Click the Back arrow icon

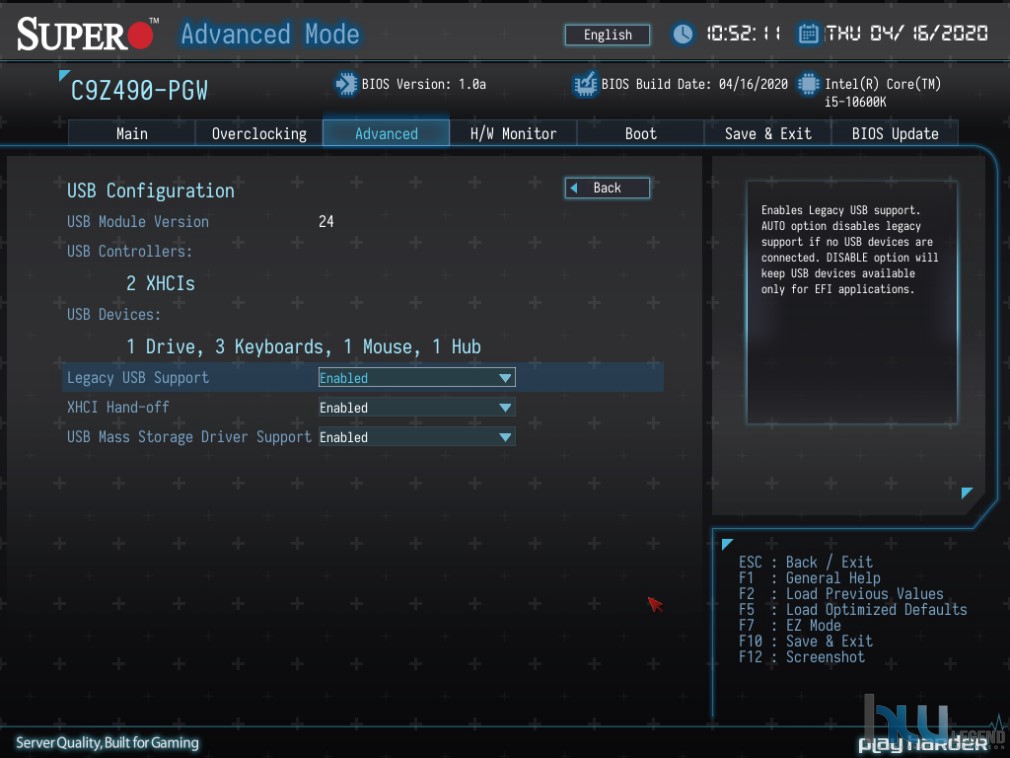pos(574,188)
